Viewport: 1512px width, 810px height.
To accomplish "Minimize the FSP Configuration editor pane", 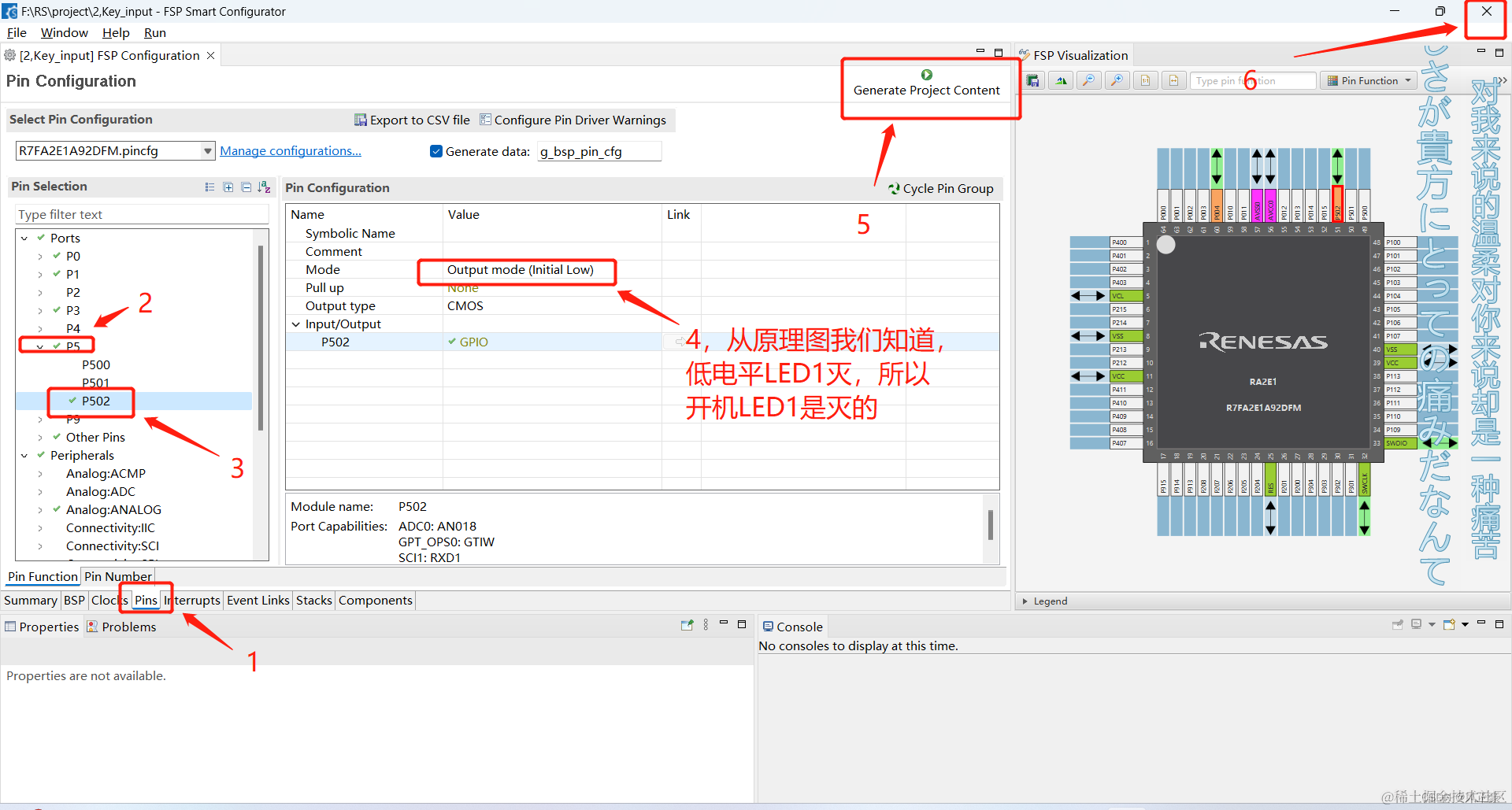I will coord(980,52).
